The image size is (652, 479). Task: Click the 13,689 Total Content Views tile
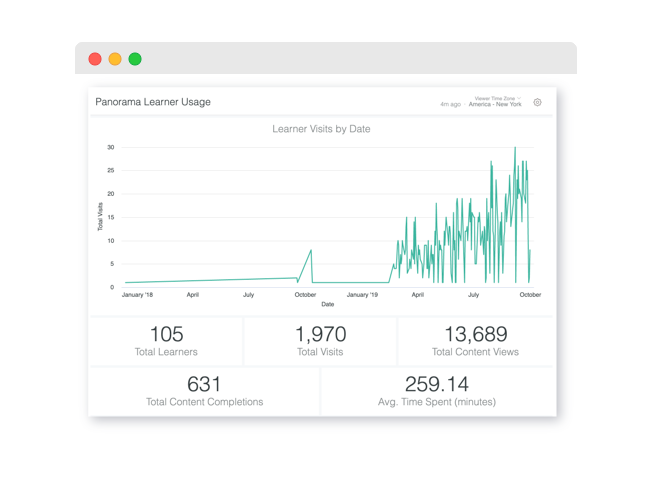point(475,341)
